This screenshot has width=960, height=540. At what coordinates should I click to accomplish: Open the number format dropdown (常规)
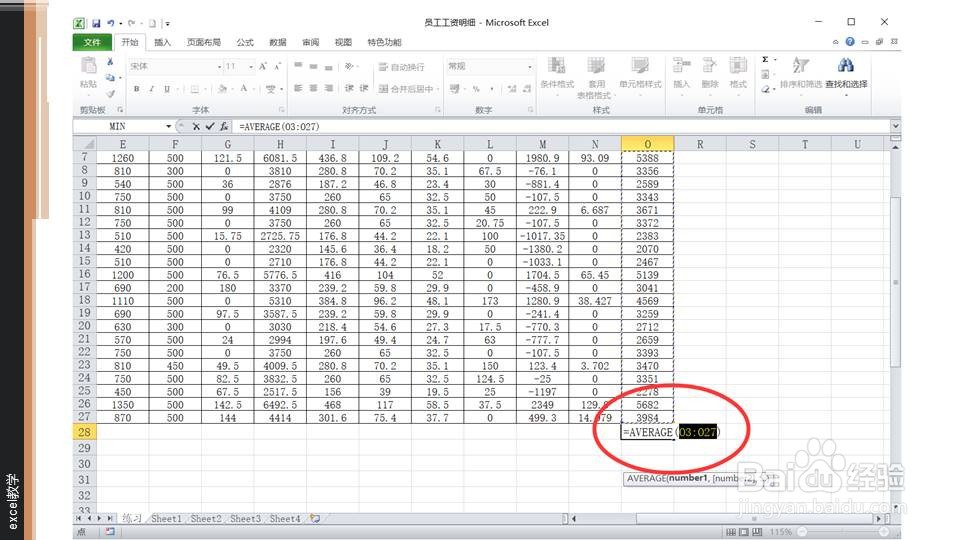pyautogui.click(x=530, y=66)
